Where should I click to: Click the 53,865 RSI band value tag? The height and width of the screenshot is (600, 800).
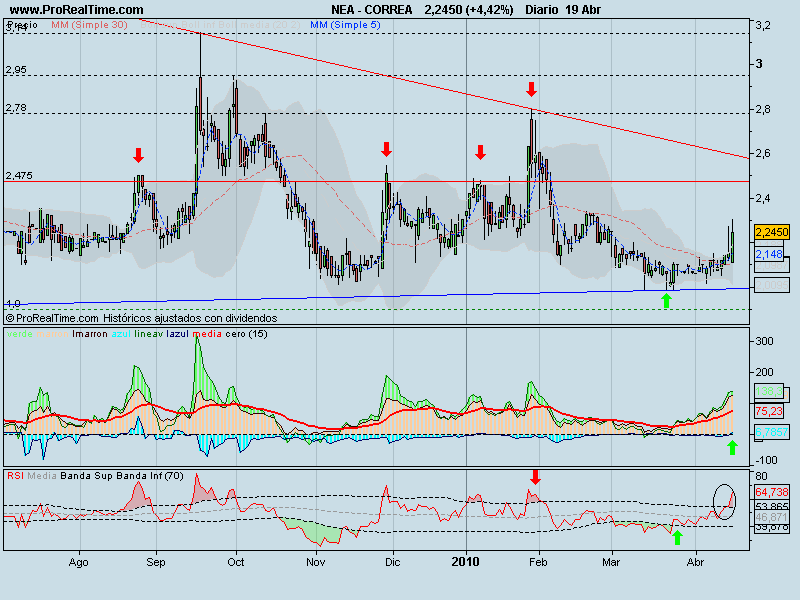[x=771, y=506]
